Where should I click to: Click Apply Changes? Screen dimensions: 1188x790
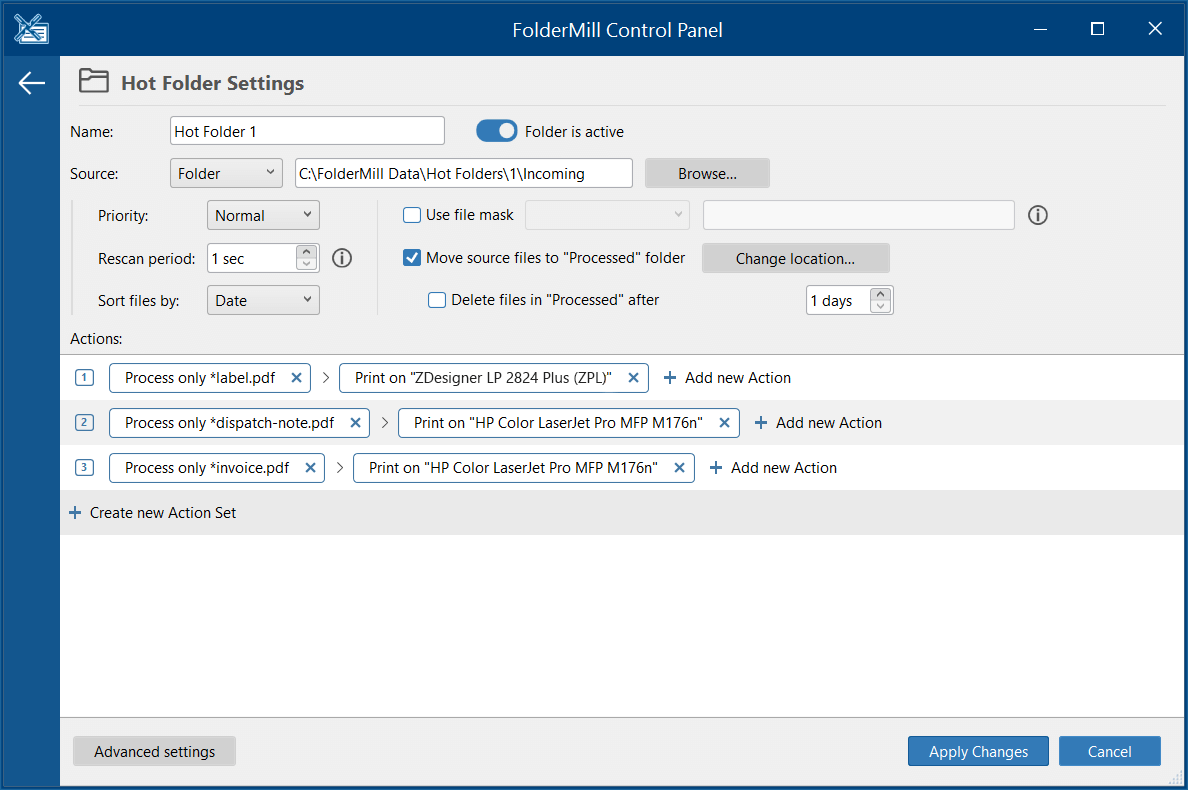click(978, 751)
